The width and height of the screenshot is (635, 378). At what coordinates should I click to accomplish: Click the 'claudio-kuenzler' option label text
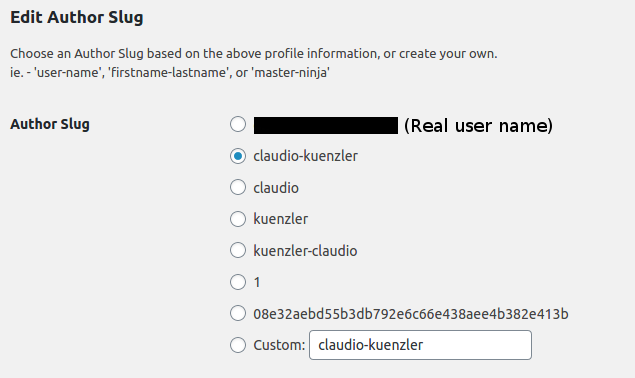[x=305, y=156]
